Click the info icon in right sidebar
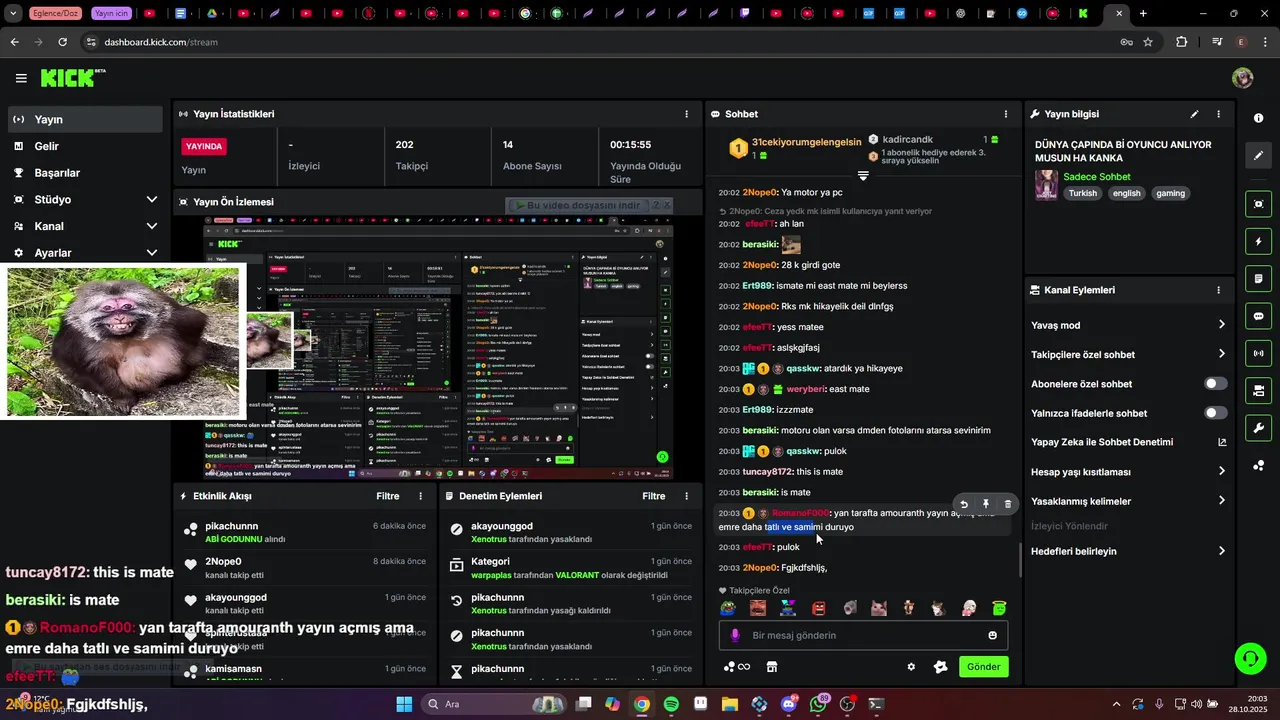The width and height of the screenshot is (1280, 720). coord(1258,118)
